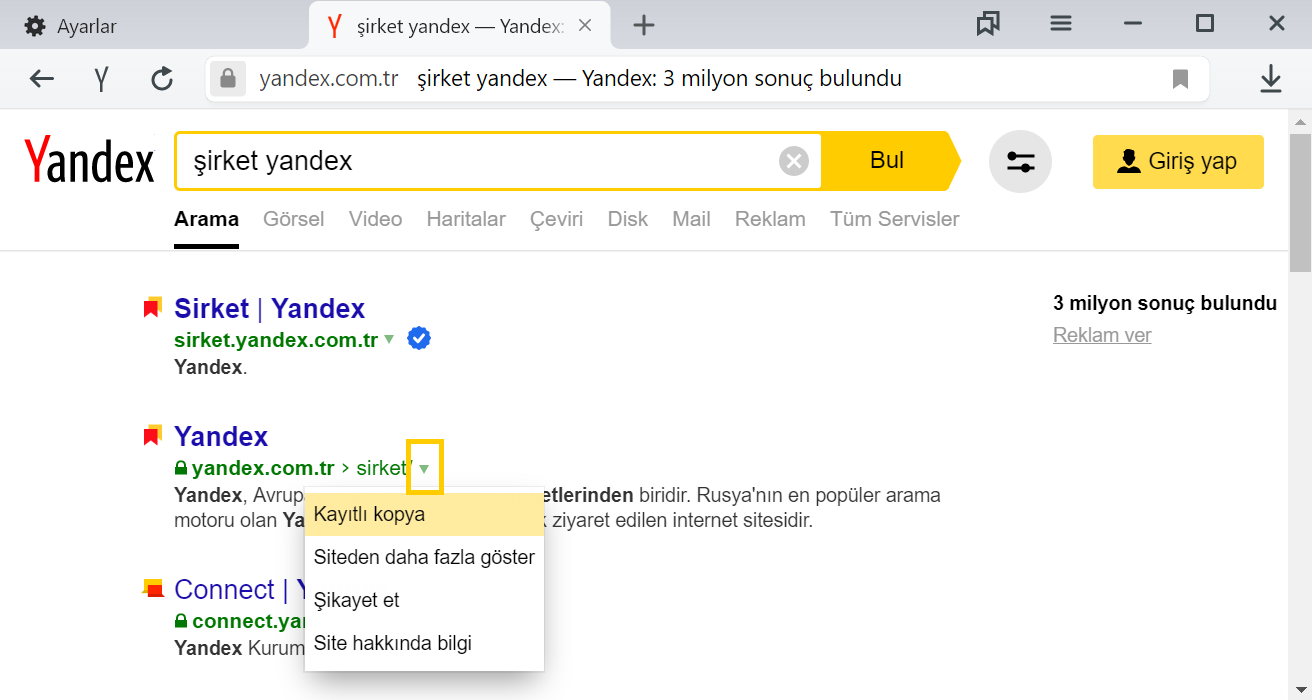
Task: Open the Connect result title link
Action: 239,589
